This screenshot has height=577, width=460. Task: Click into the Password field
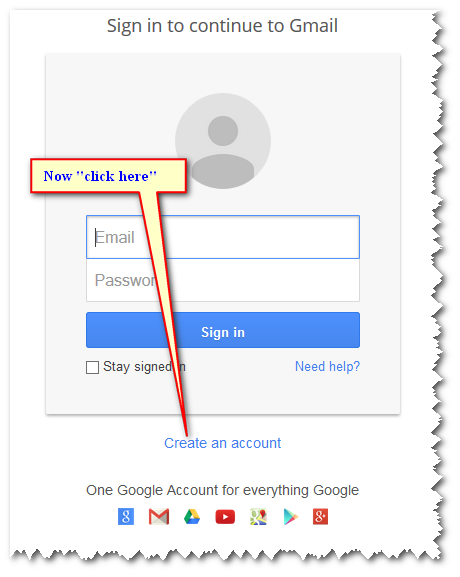coord(223,280)
